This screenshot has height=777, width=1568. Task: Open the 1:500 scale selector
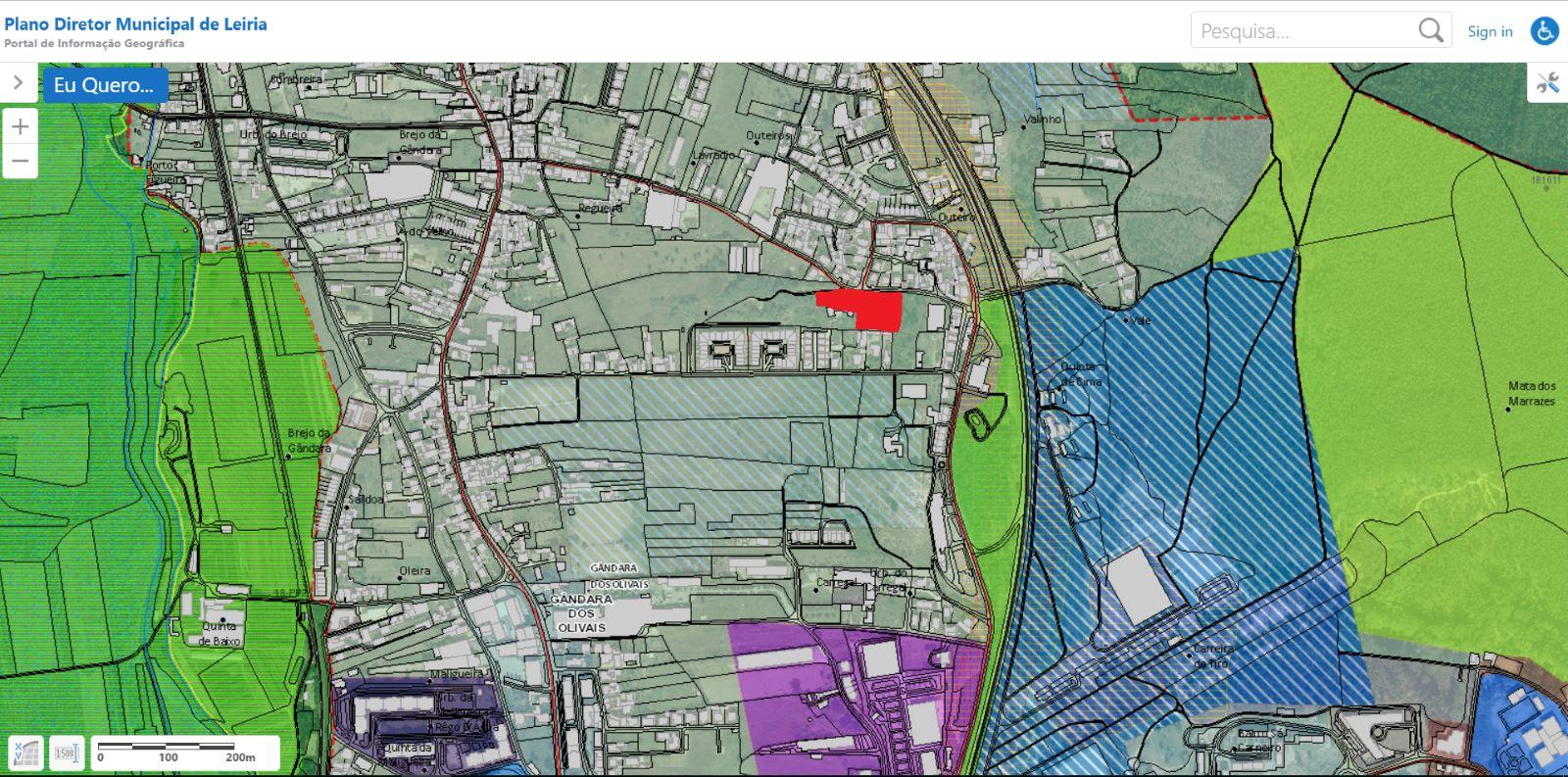(67, 753)
